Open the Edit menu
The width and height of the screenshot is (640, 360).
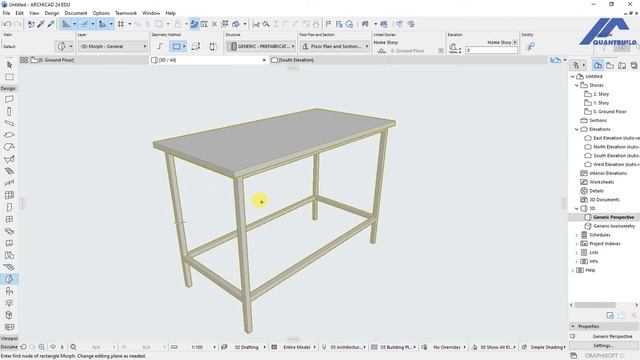(x=19, y=13)
